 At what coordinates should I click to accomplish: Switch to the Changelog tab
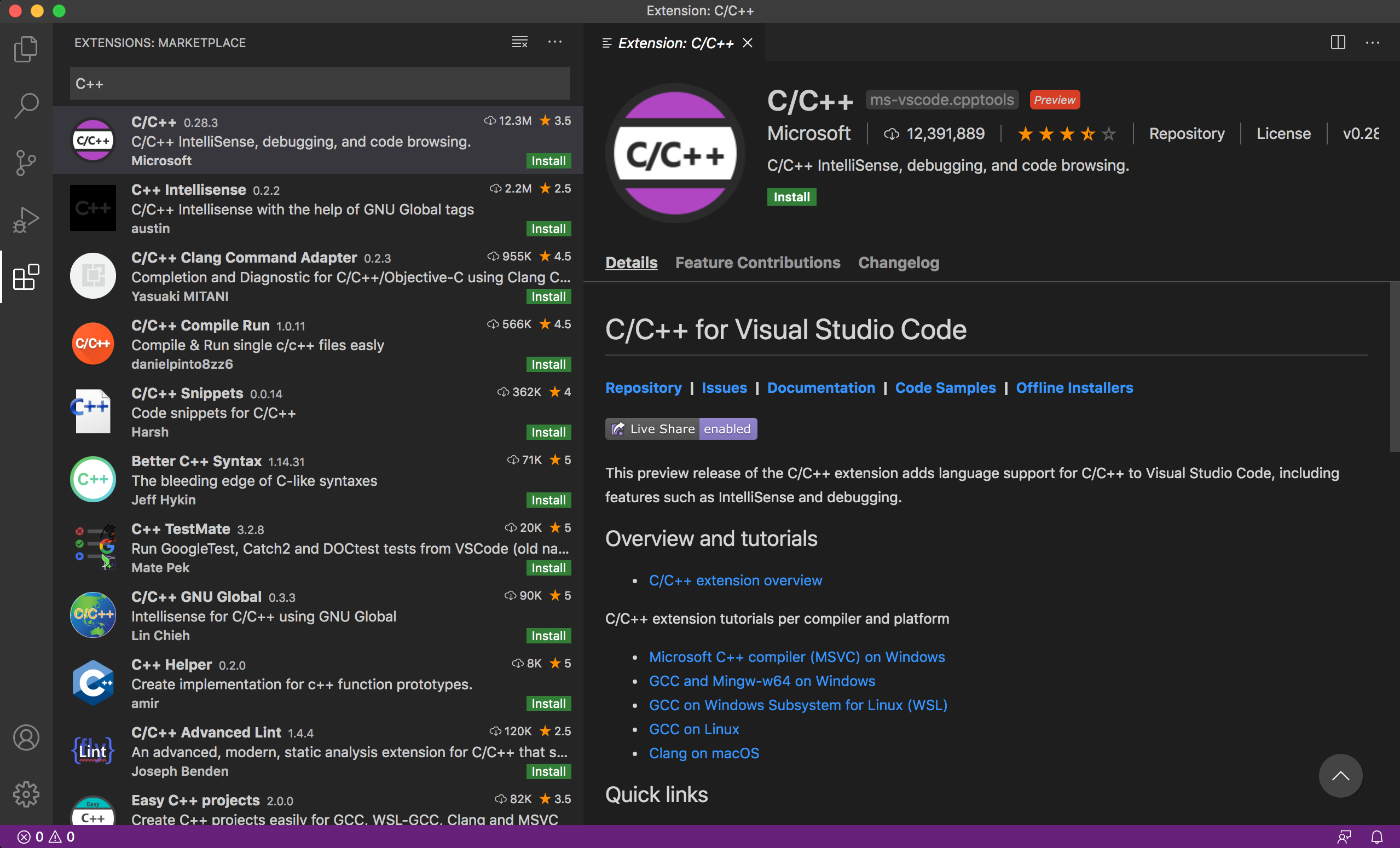click(x=898, y=263)
